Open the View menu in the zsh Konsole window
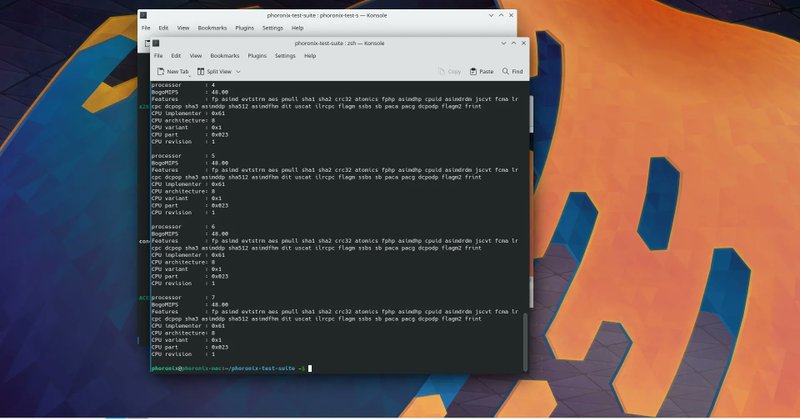 [x=196, y=56]
